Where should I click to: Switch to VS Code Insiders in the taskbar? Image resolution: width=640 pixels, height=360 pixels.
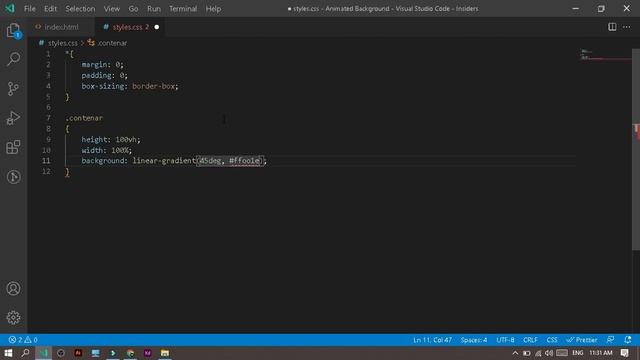[x=43, y=353]
